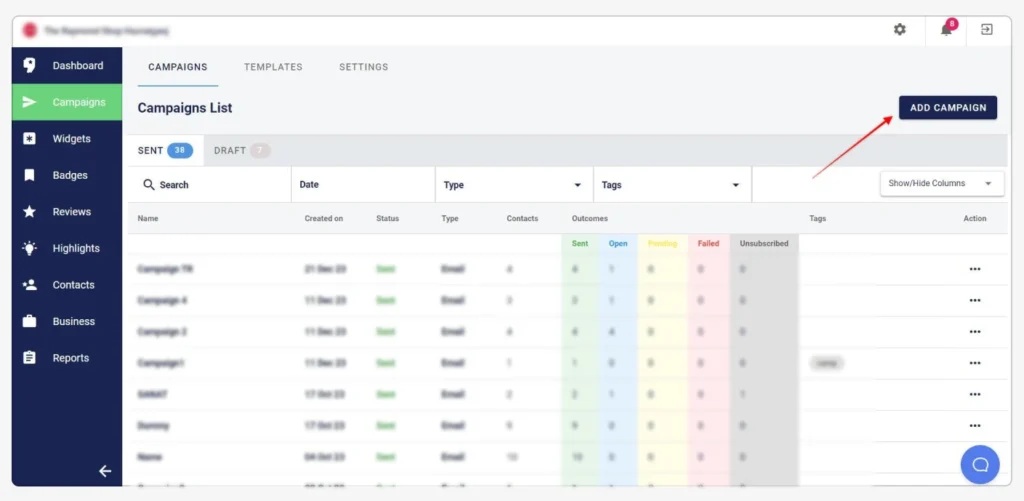Screen dimensions: 1024x501
Task: Check notifications bell icon
Action: click(x=946, y=30)
